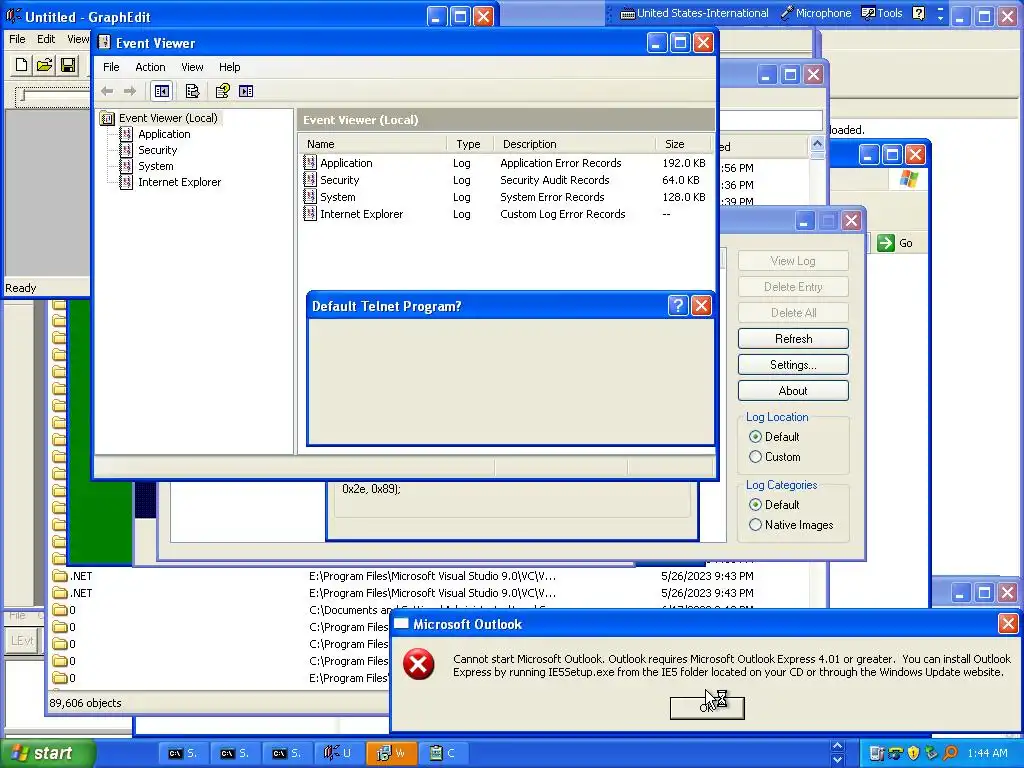Sort by Name column header

click(372, 144)
